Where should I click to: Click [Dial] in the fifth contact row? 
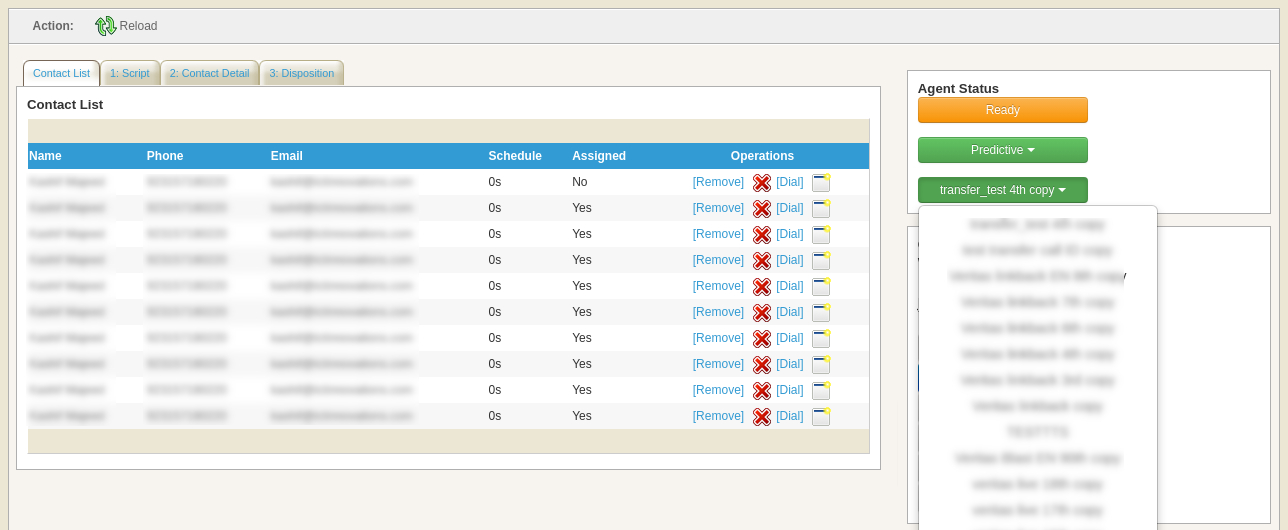790,286
